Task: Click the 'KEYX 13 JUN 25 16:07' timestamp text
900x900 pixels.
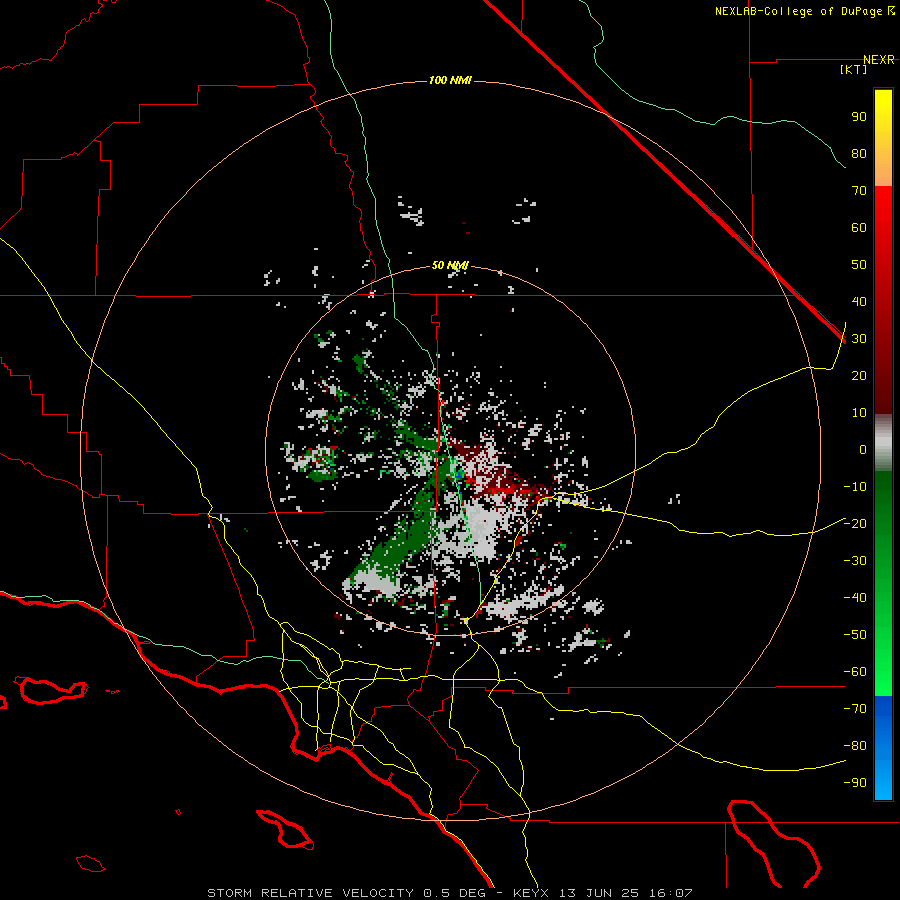Action: click(603, 893)
